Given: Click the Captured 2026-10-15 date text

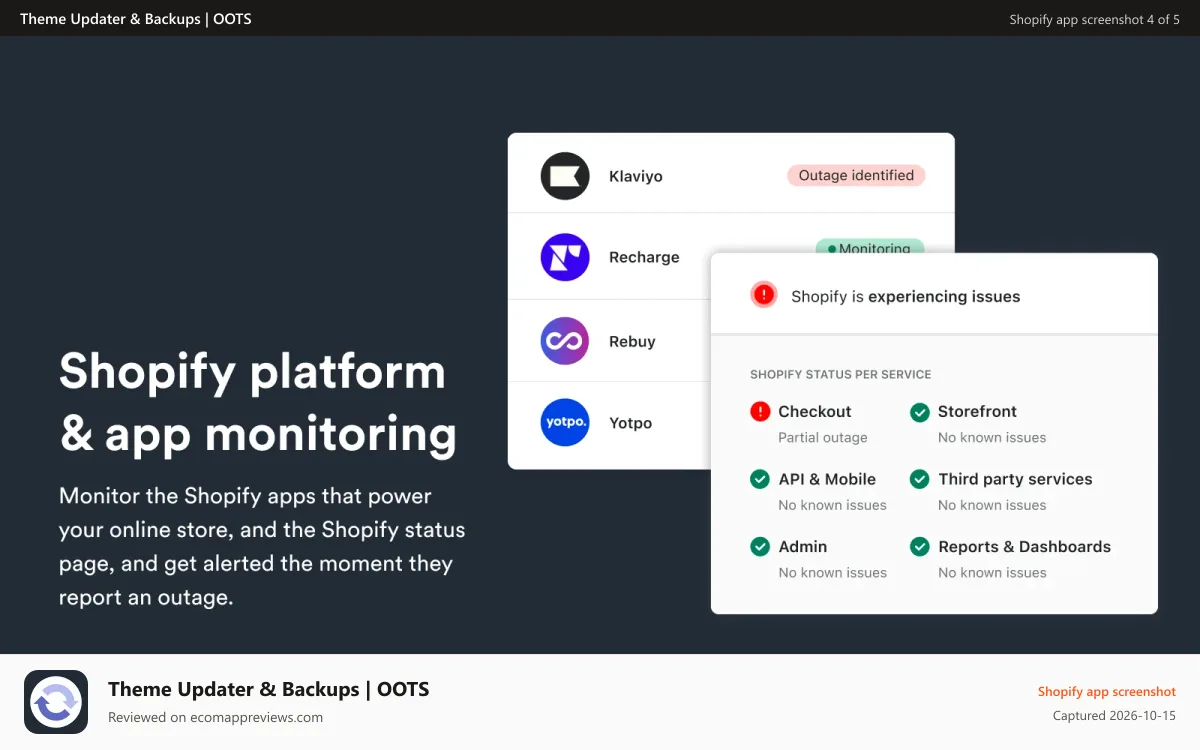Looking at the screenshot, I should tap(1114, 716).
